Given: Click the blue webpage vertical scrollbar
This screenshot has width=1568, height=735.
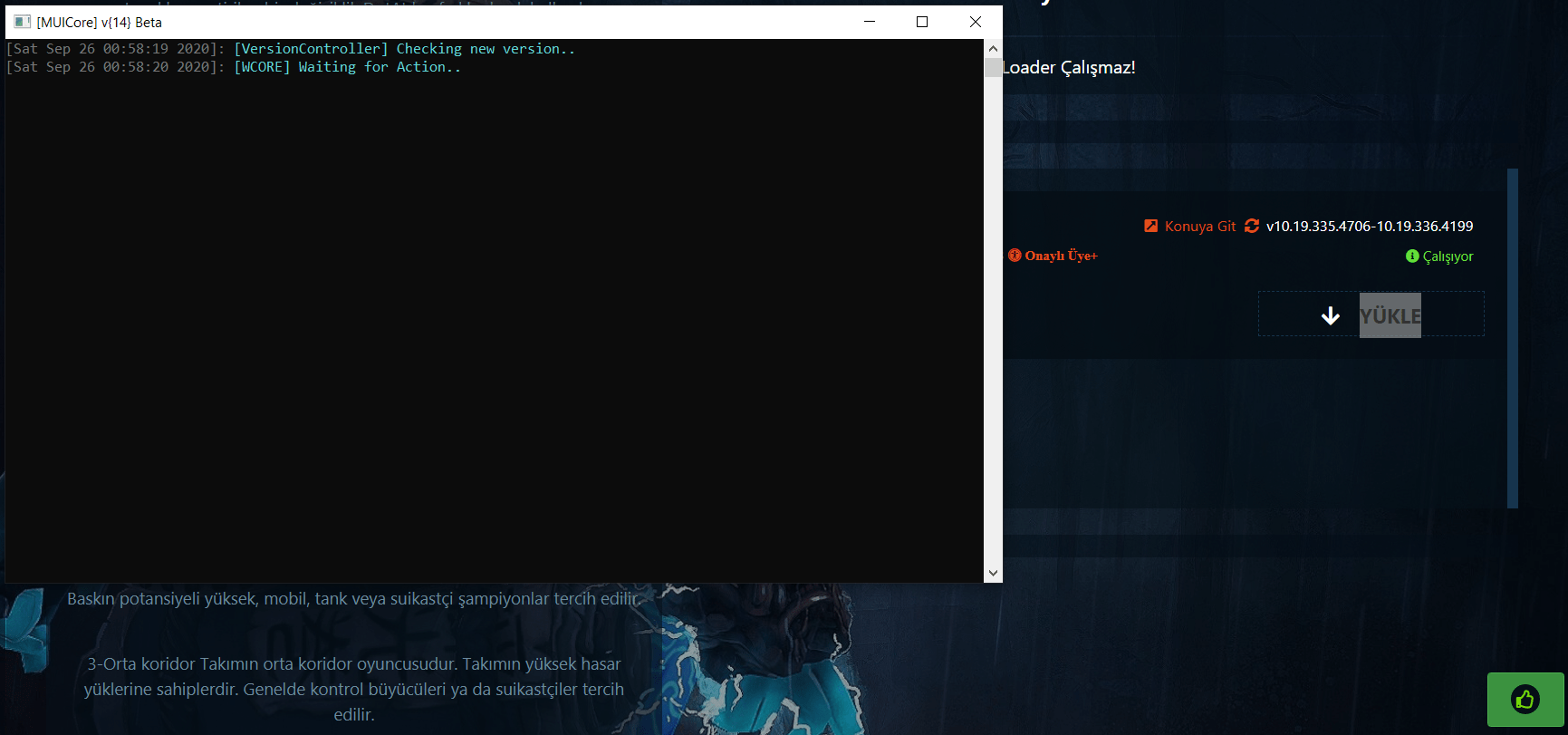Looking at the screenshot, I should [1512, 338].
